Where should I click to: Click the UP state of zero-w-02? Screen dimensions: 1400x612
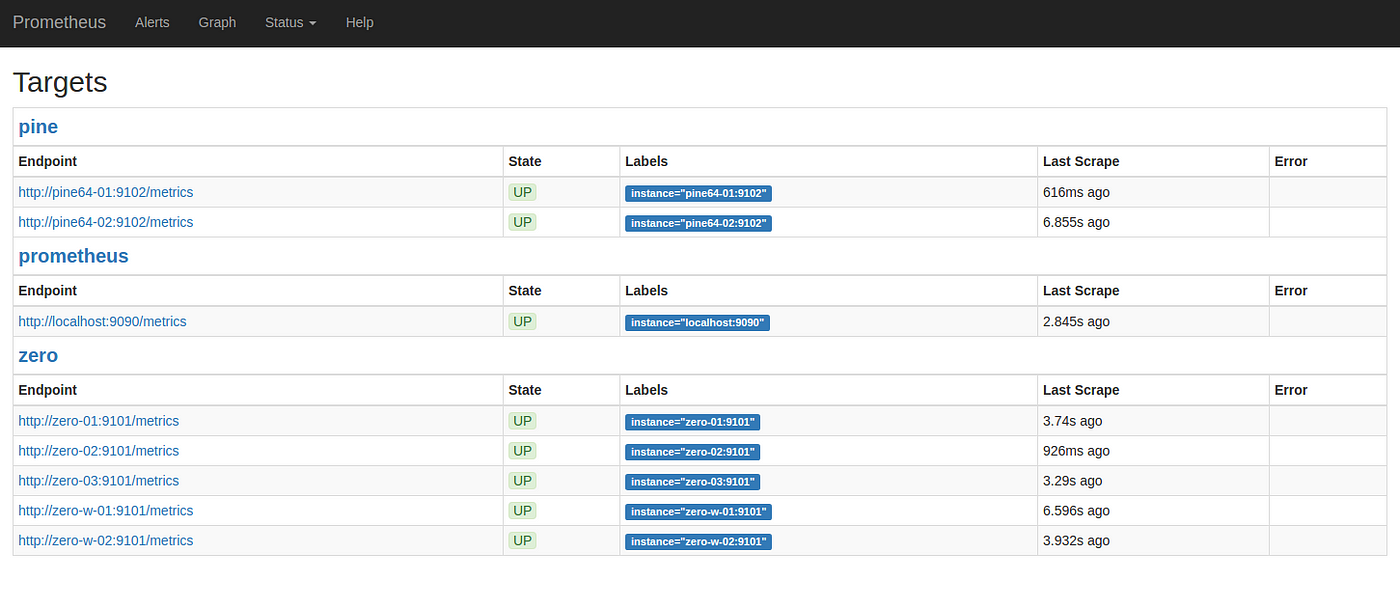tap(522, 541)
